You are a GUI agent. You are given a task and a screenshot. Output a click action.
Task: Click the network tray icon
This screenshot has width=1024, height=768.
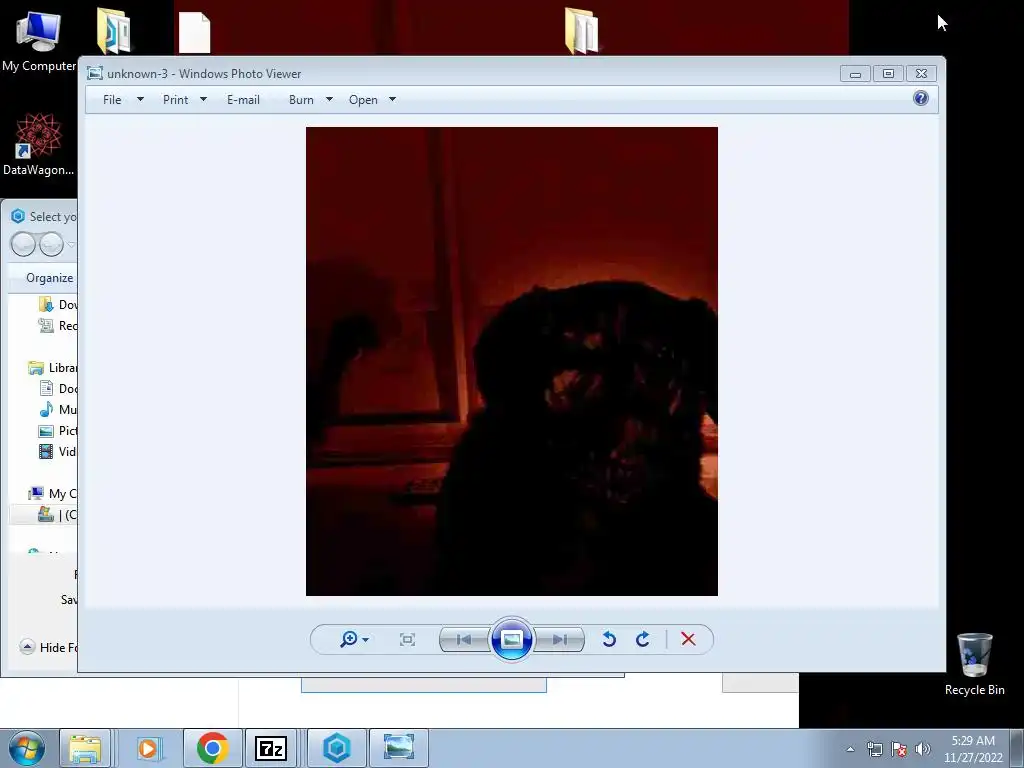click(874, 749)
